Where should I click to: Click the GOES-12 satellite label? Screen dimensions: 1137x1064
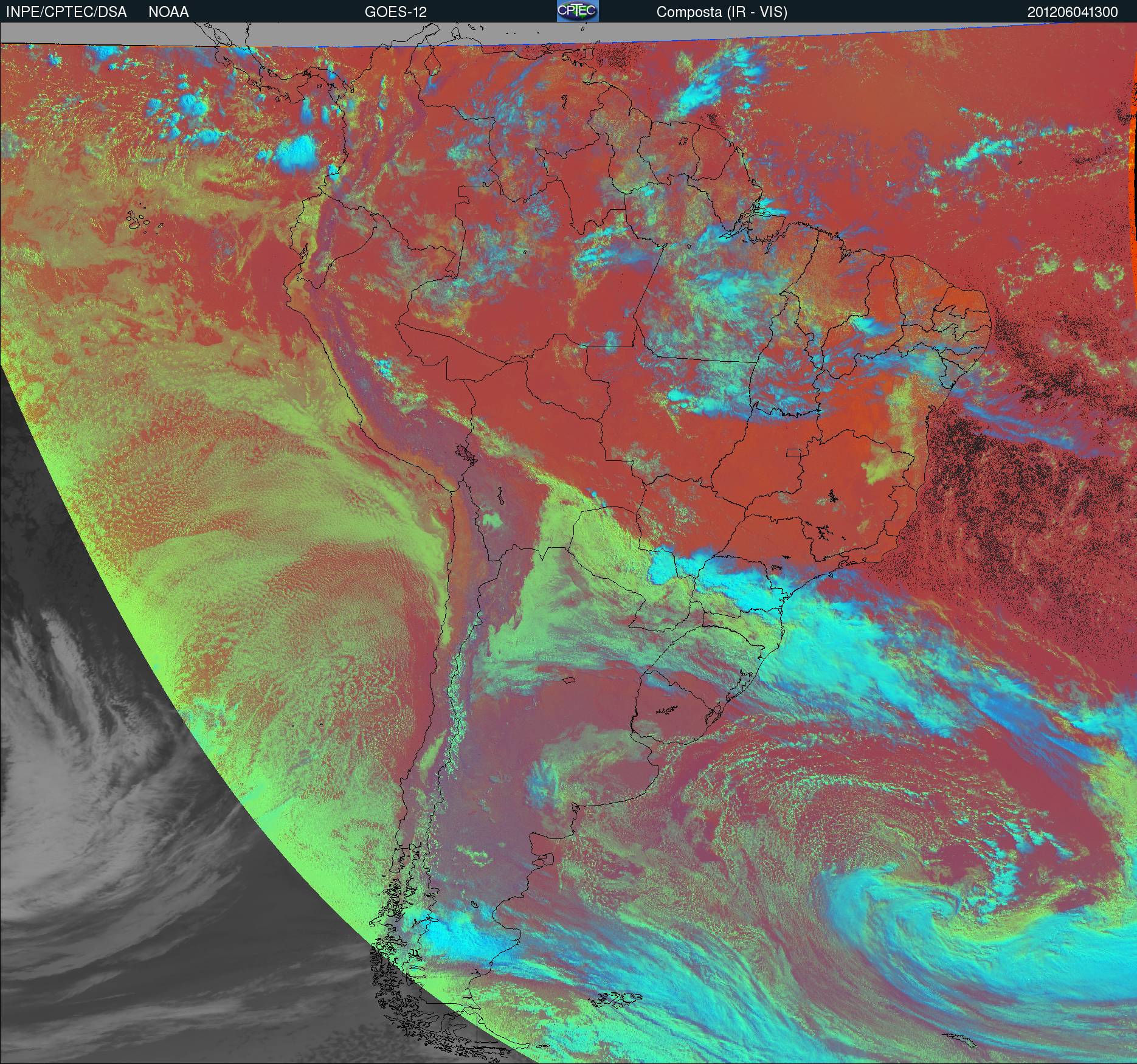[395, 12]
